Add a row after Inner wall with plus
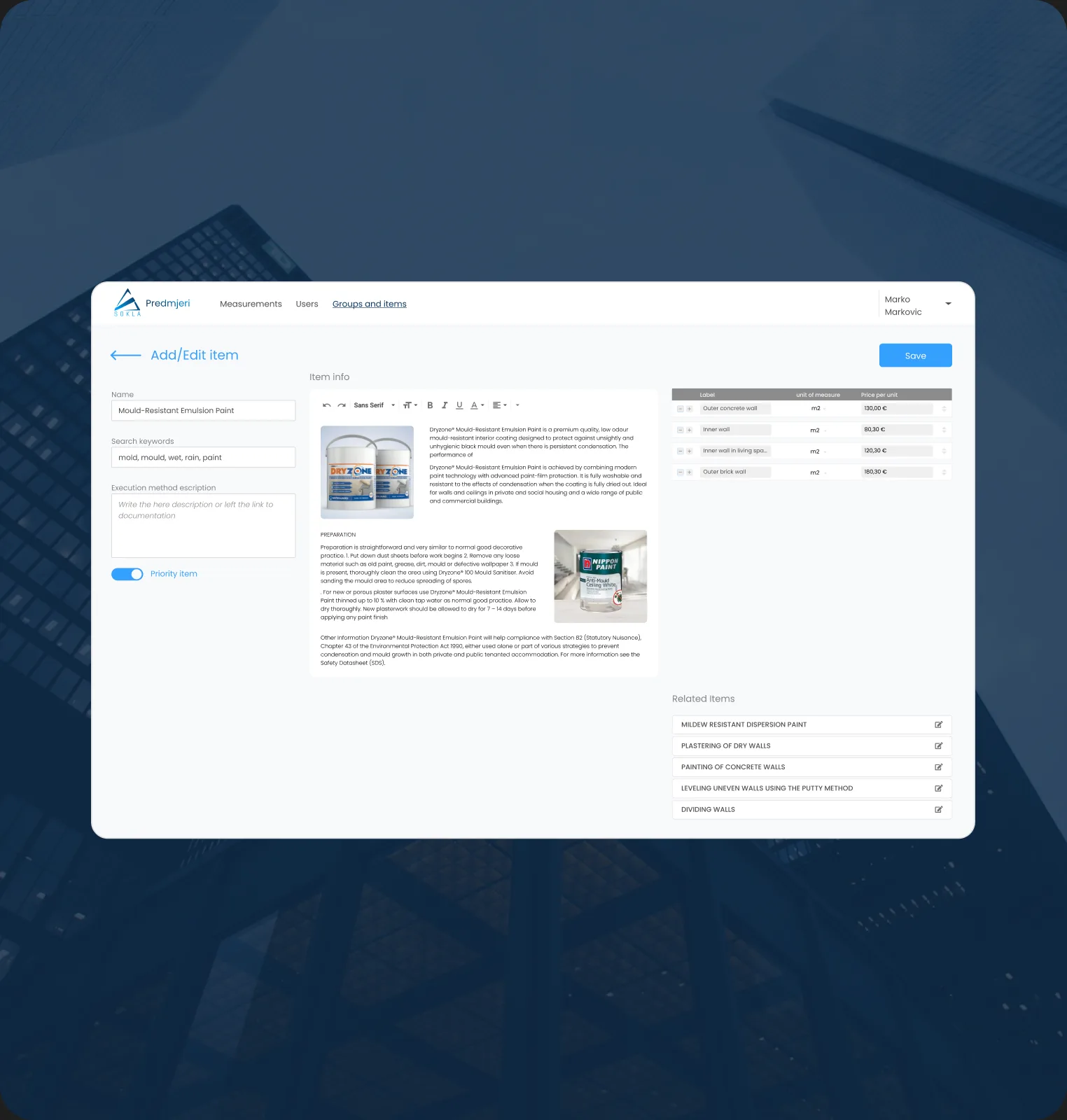This screenshot has height=1120, width=1067. click(690, 430)
